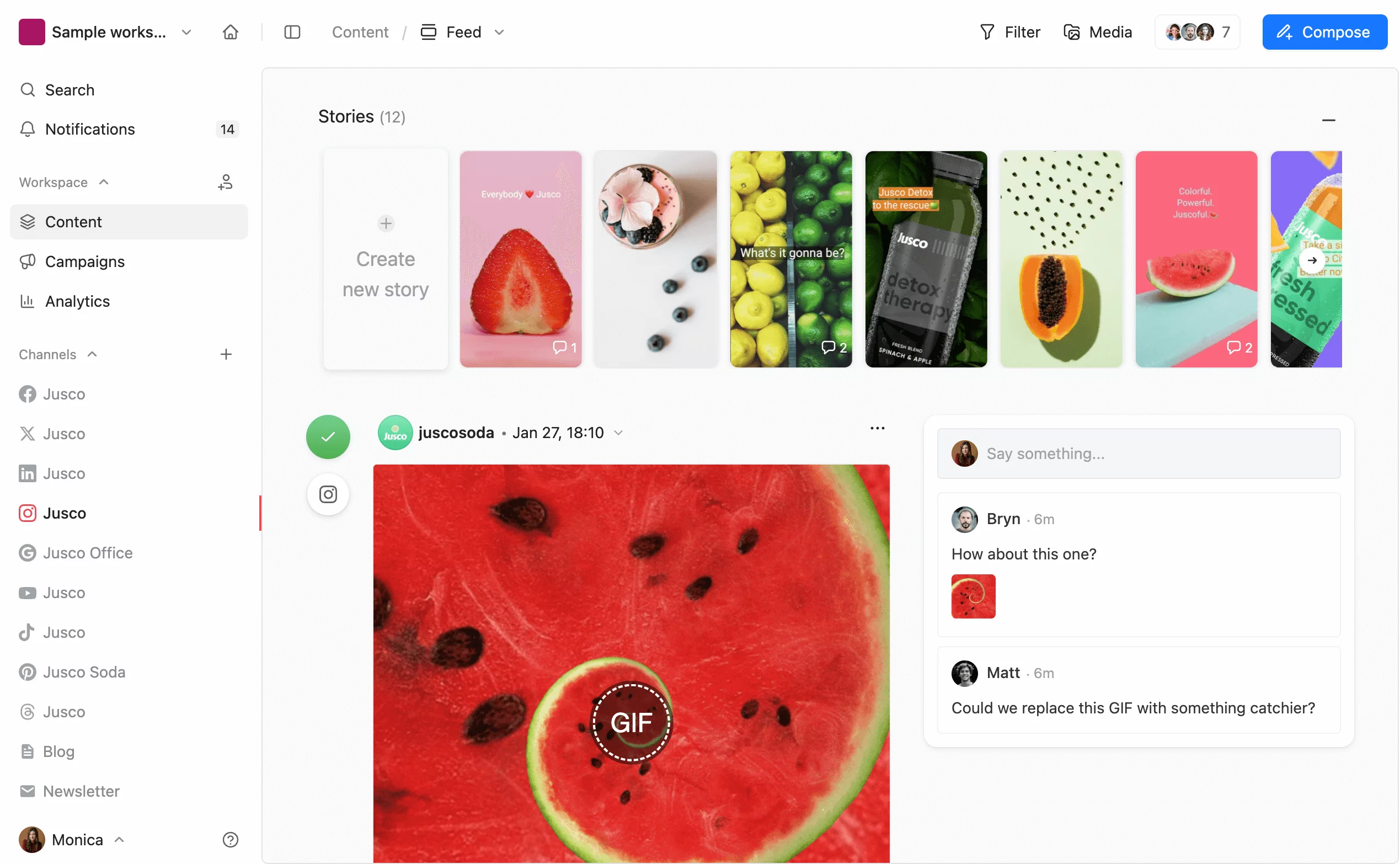
Task: Click the Compose button
Action: [x=1325, y=32]
